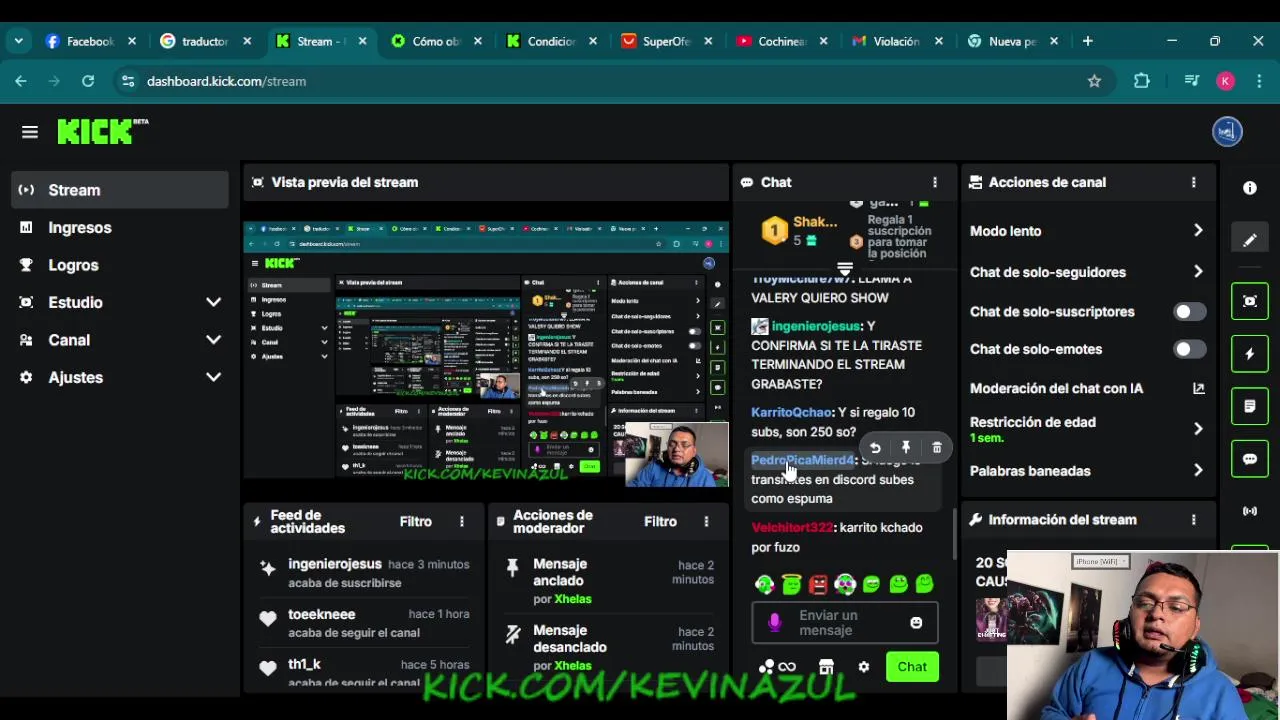This screenshot has height=720, width=1280.
Task: Open the hamburger menu beside the Kick logo
Action: click(29, 132)
